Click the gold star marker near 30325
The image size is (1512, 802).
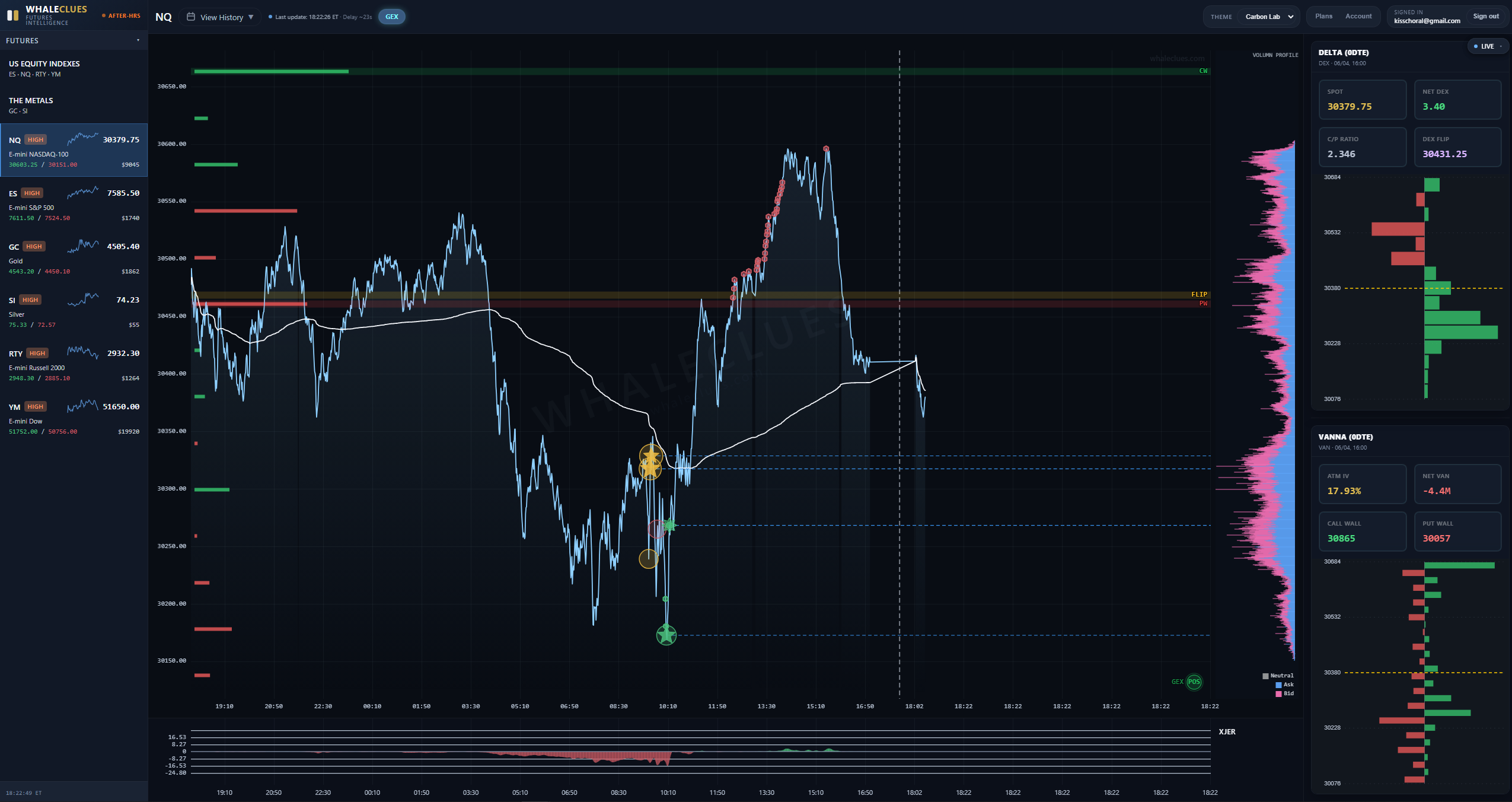click(650, 456)
